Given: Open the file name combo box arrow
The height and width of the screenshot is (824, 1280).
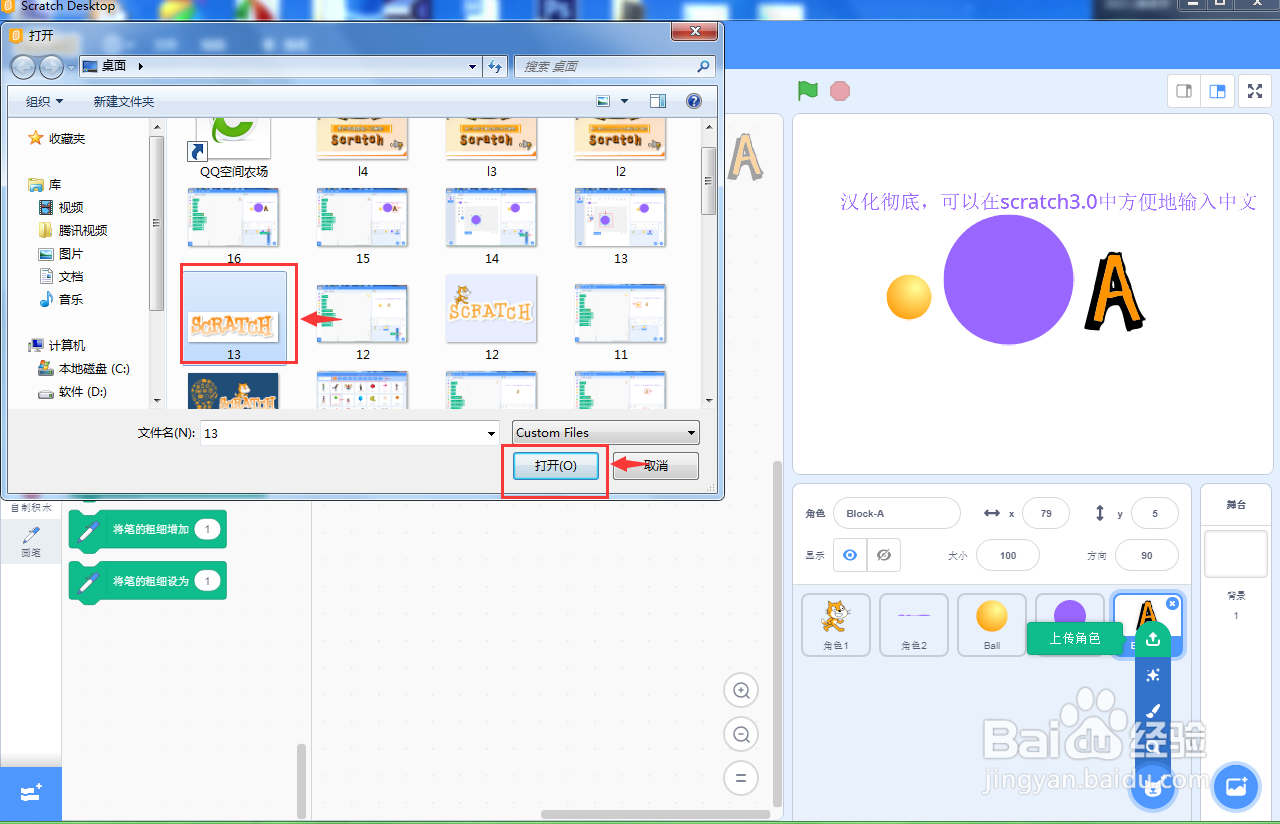Looking at the screenshot, I should (x=490, y=432).
